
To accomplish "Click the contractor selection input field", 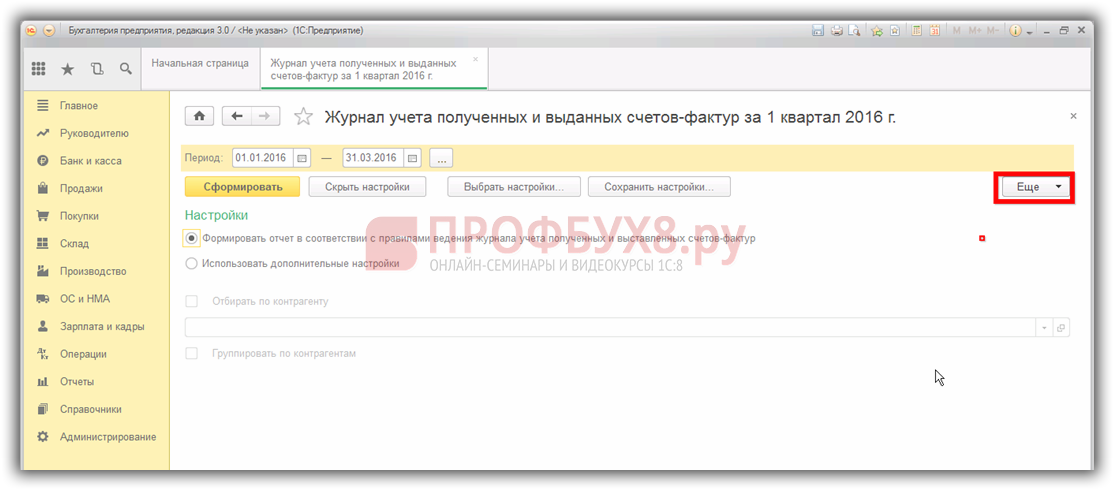I will [610, 327].
